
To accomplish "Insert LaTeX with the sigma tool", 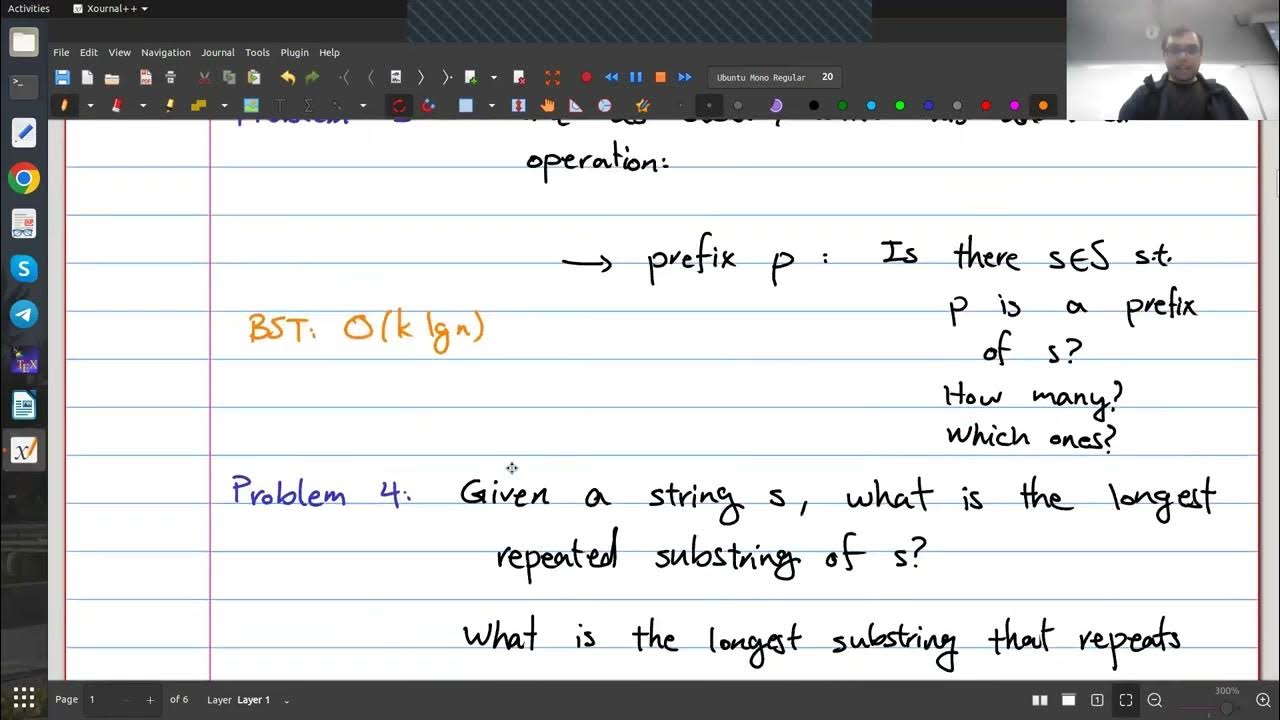I will pyautogui.click(x=309, y=105).
